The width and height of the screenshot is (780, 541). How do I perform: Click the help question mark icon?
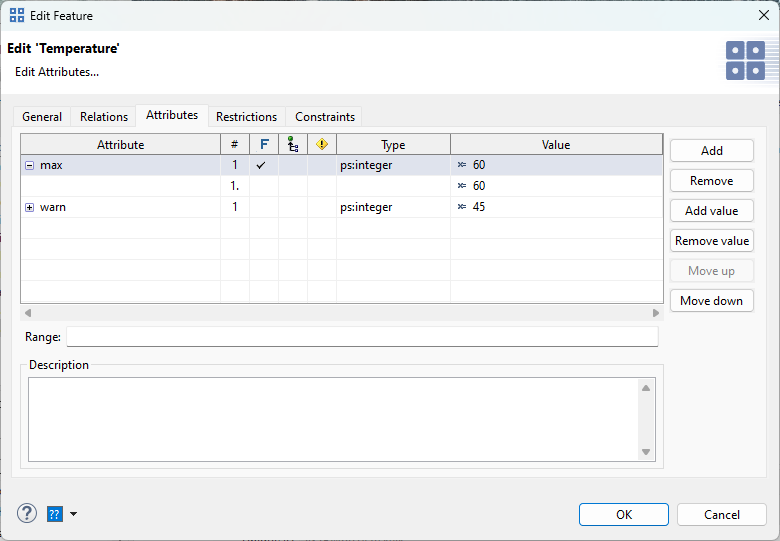[x=27, y=514]
